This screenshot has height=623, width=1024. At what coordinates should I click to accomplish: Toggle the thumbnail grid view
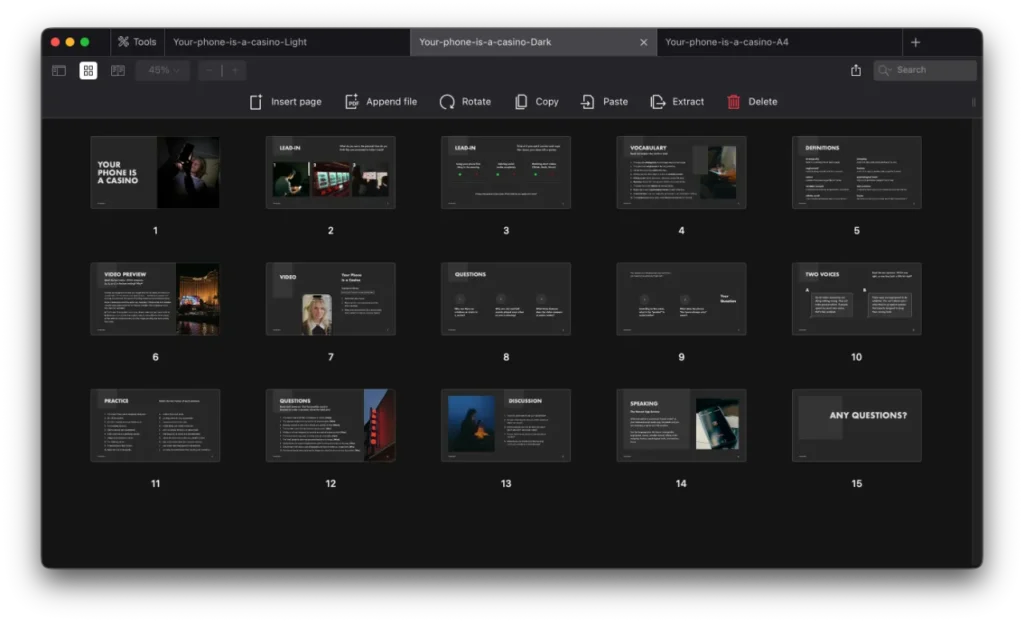coord(88,71)
